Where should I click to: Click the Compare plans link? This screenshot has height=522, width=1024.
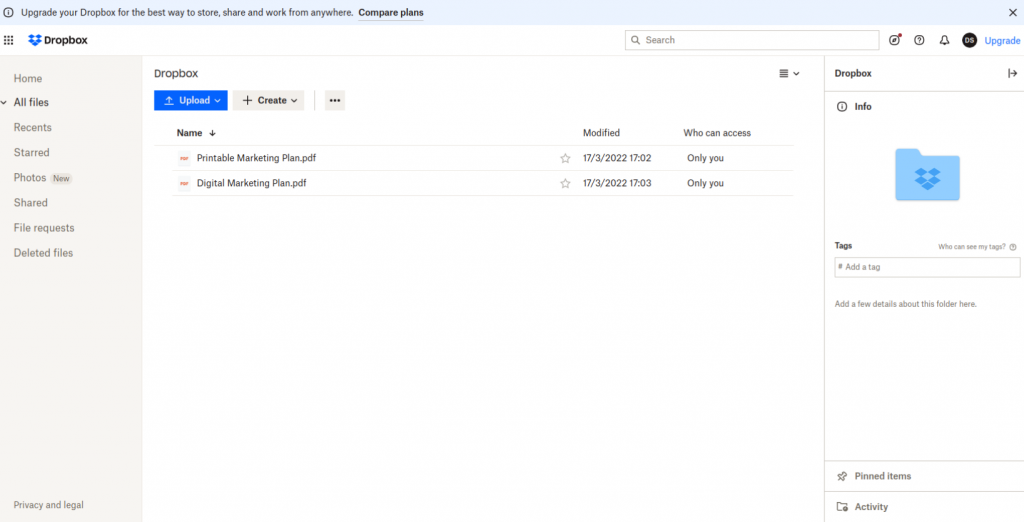[391, 13]
